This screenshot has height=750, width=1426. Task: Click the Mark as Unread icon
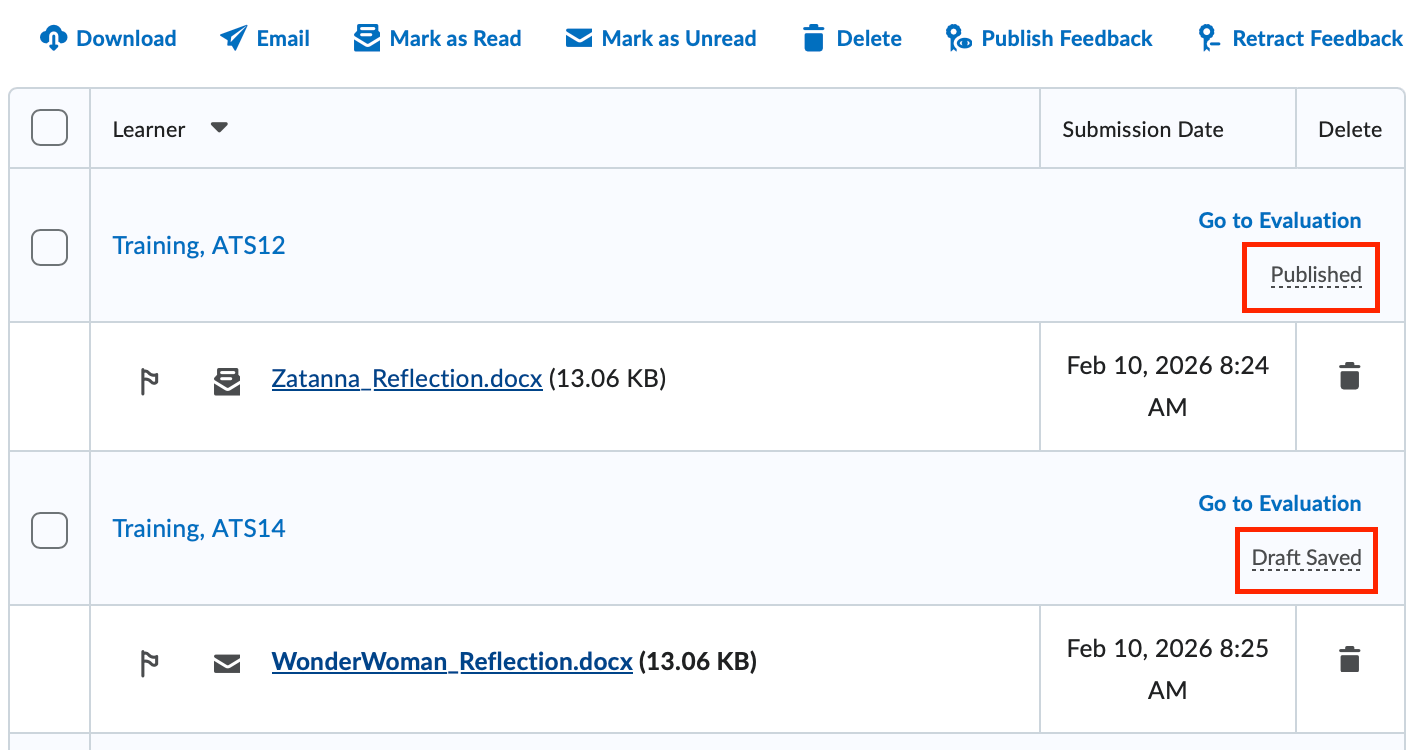pos(577,37)
